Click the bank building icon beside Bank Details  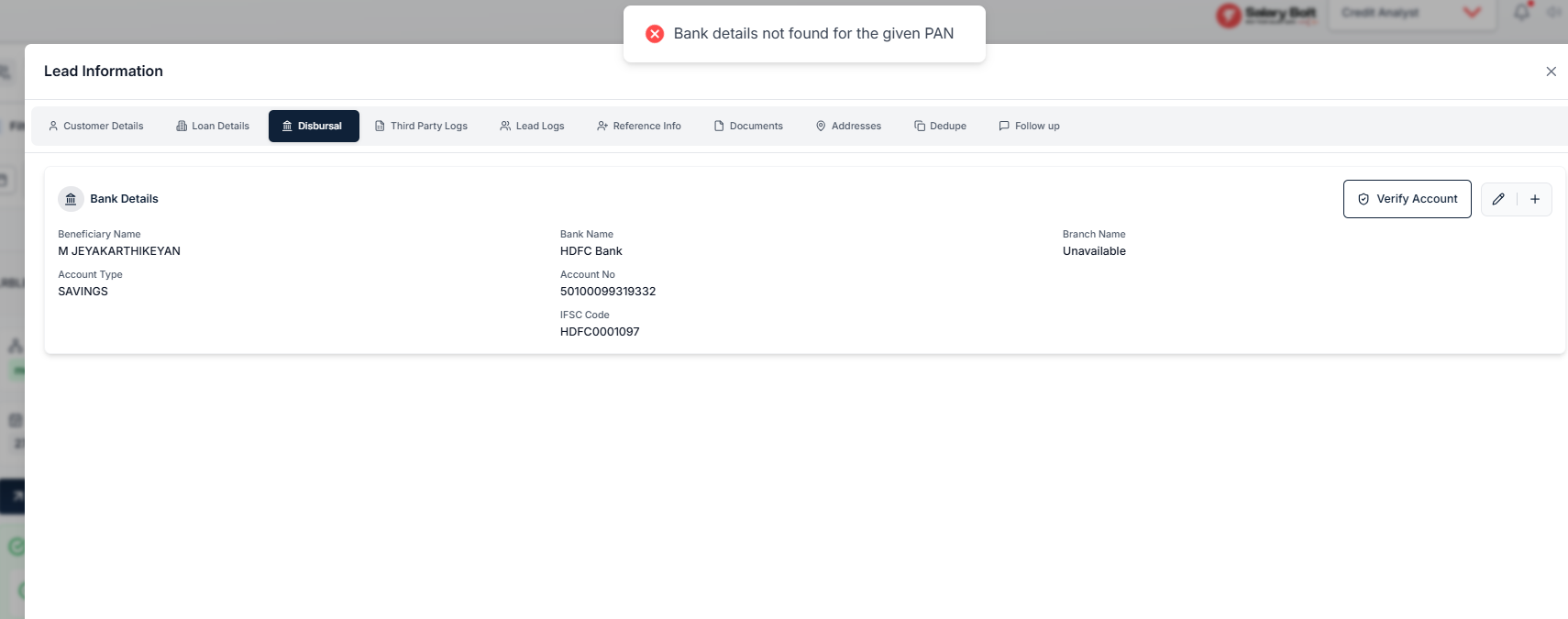pyautogui.click(x=71, y=199)
